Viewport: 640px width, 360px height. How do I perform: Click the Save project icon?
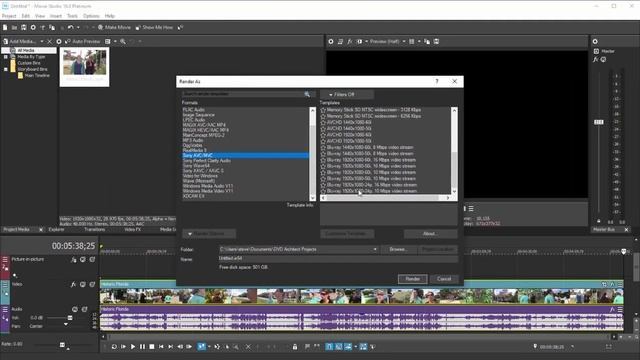point(24,27)
